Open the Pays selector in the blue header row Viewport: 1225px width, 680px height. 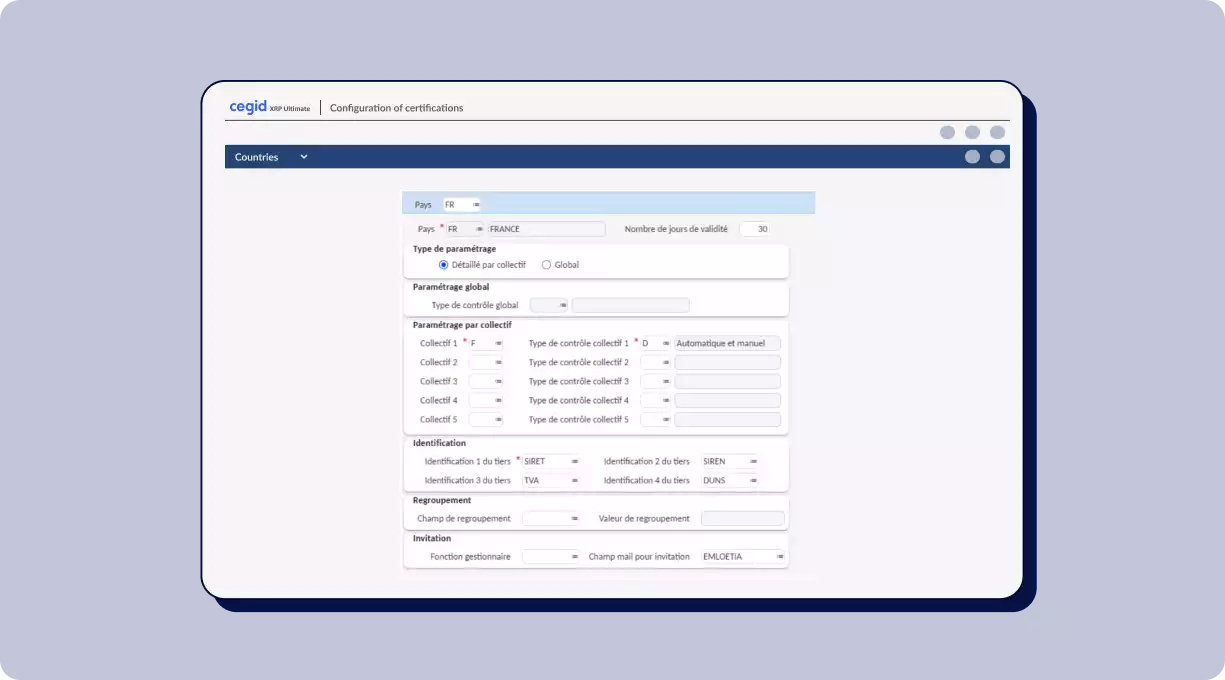click(x=476, y=204)
